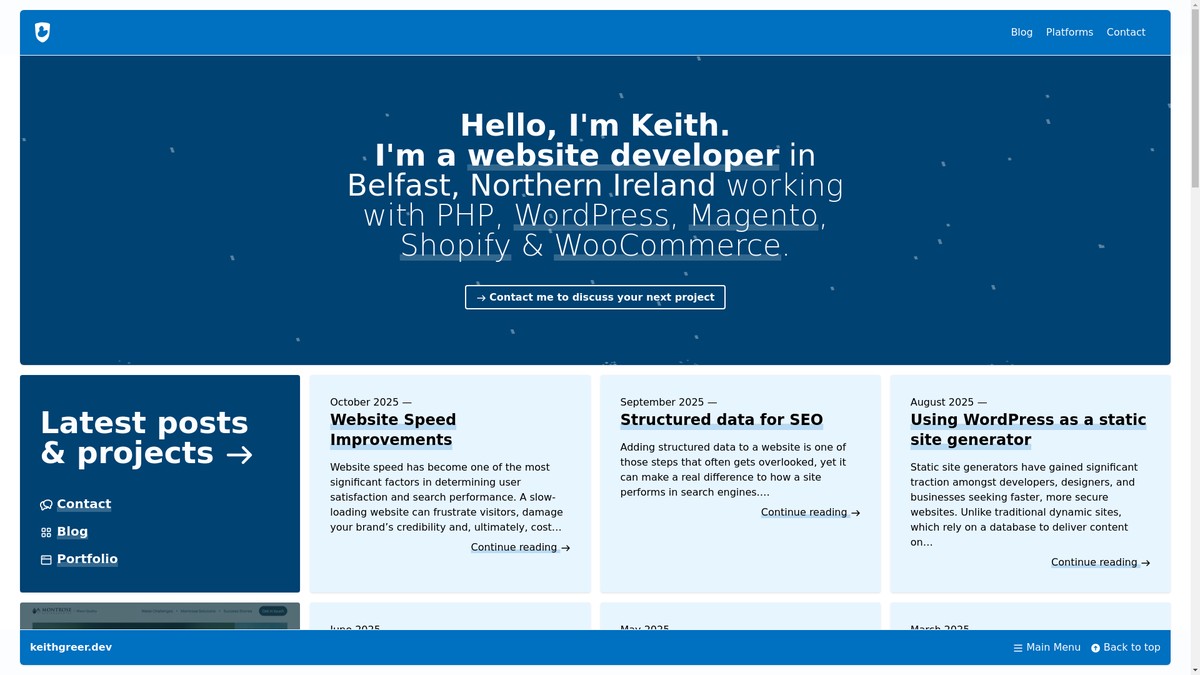Follow the WordPress link in the hero text
This screenshot has height=675, width=1200.
point(591,216)
